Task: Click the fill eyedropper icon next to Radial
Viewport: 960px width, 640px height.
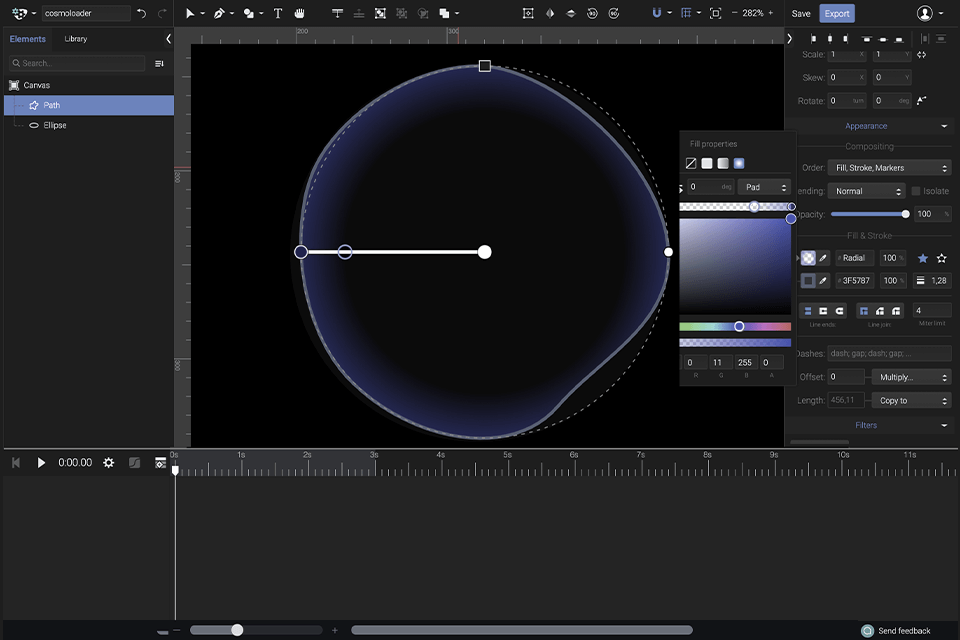Action: coord(824,258)
